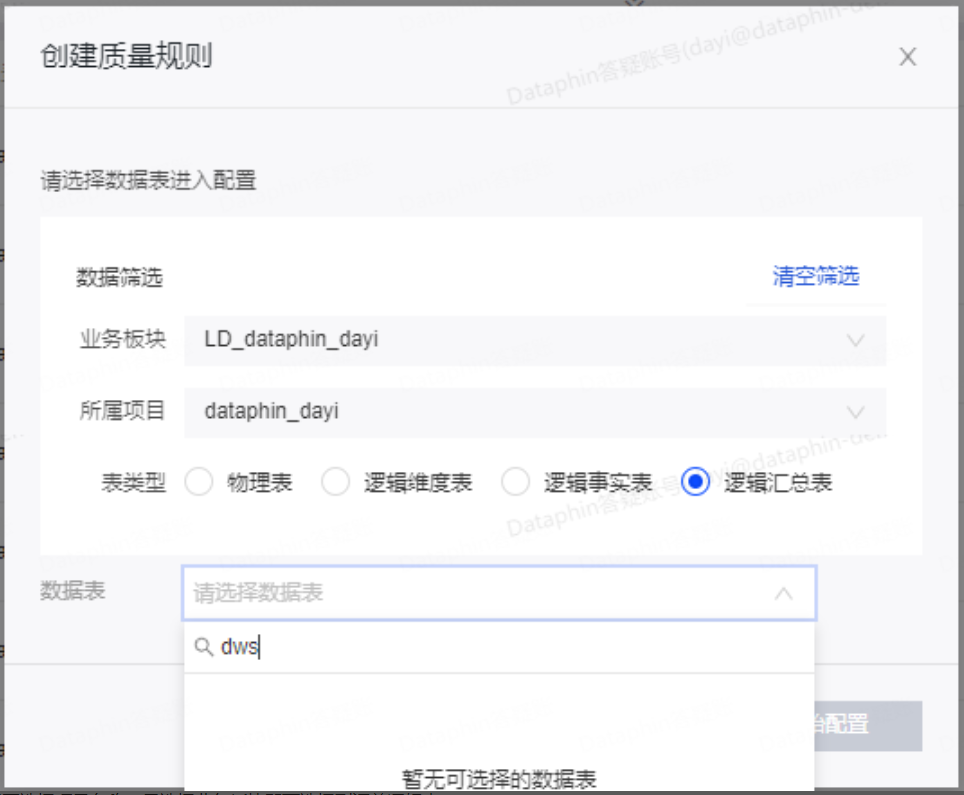Choose the 逻辑维度表 table type
964x795 pixels.
point(336,483)
